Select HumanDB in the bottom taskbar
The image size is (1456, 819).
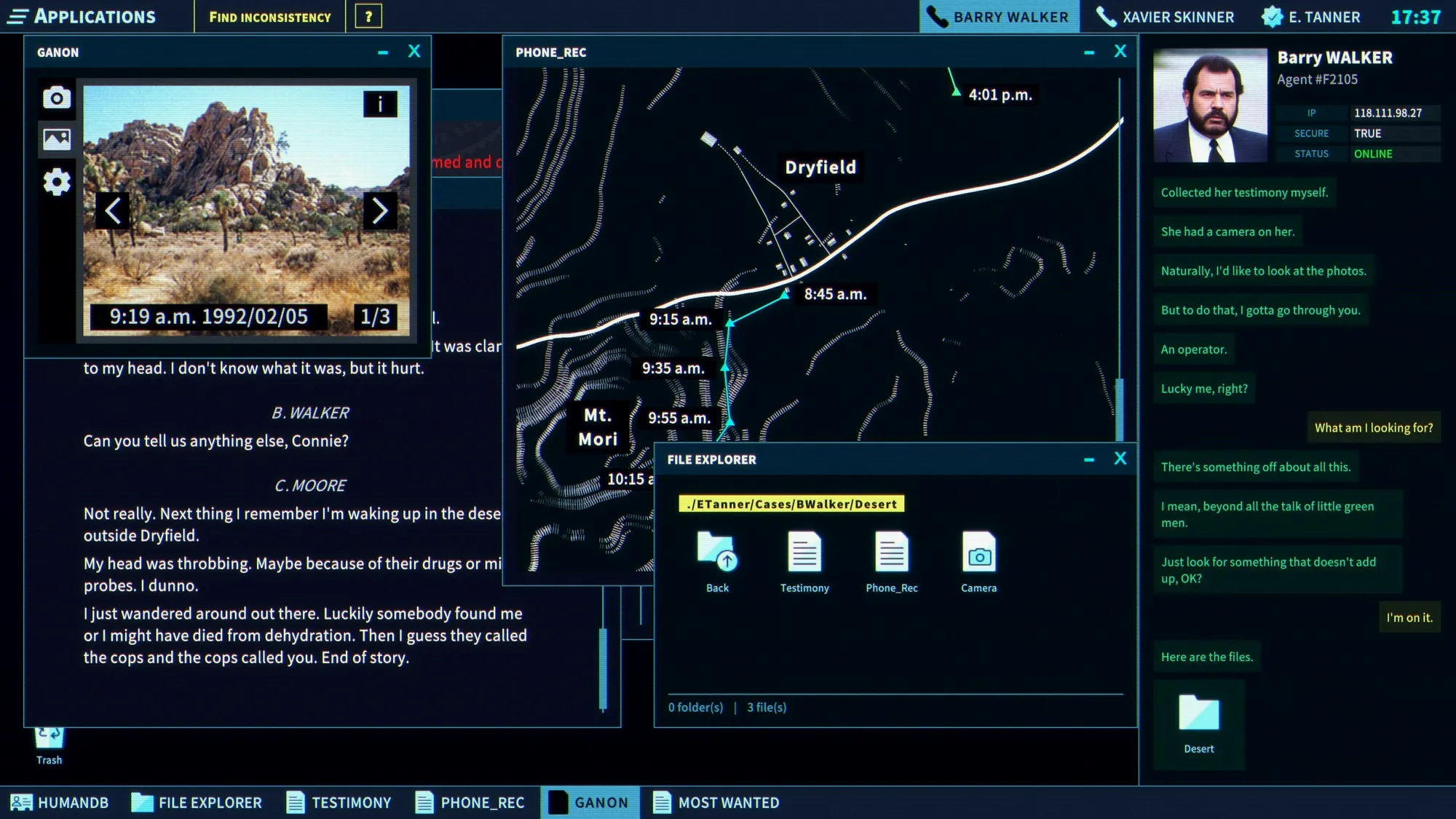pos(60,802)
